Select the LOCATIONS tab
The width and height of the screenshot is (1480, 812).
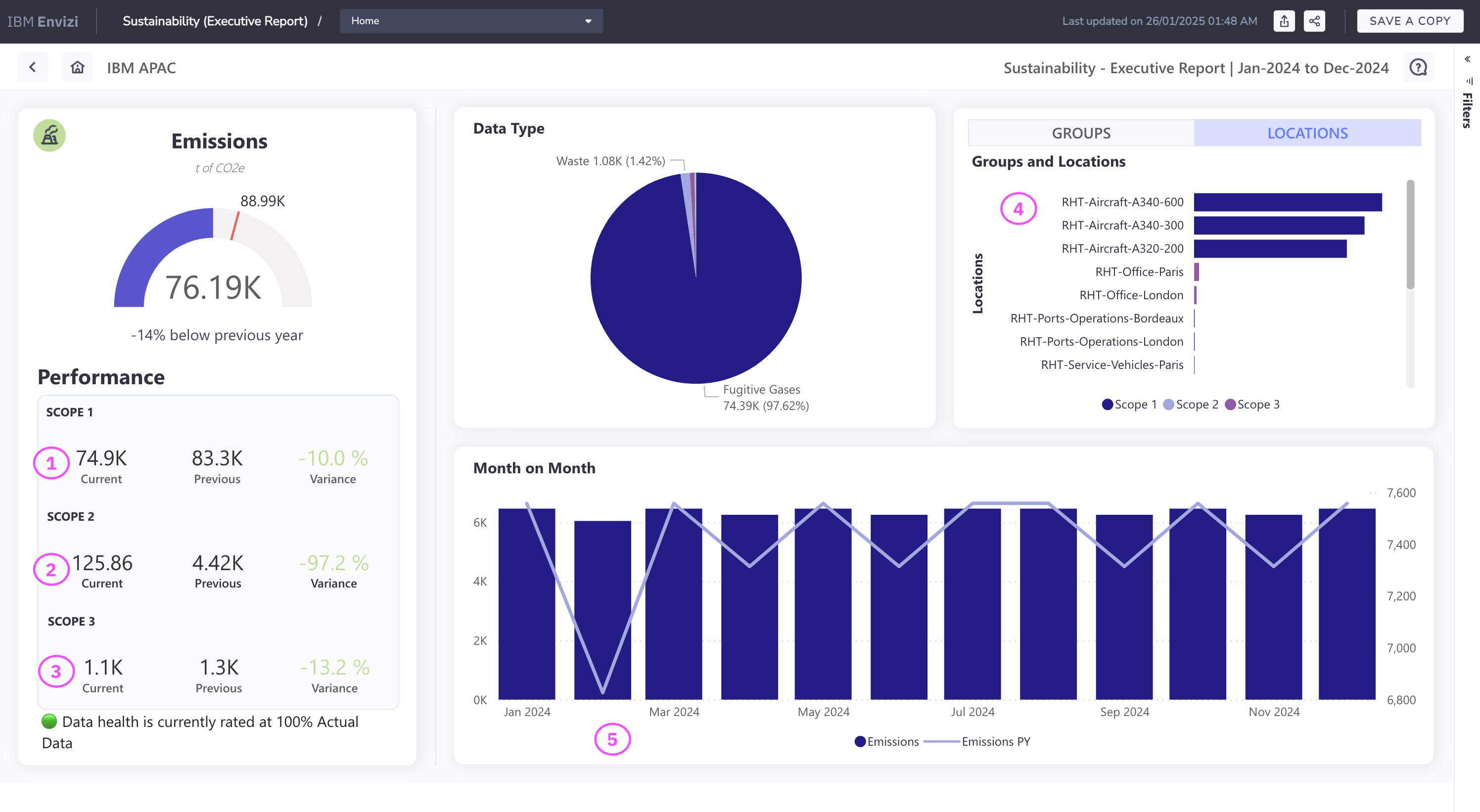coord(1307,133)
